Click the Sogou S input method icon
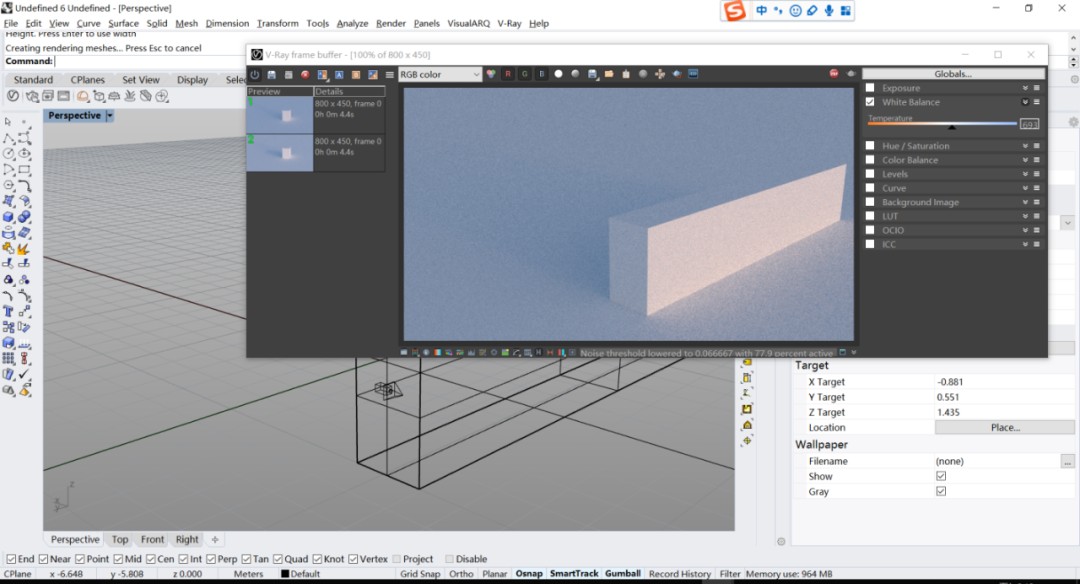Viewport: 1080px width, 584px height. click(735, 11)
